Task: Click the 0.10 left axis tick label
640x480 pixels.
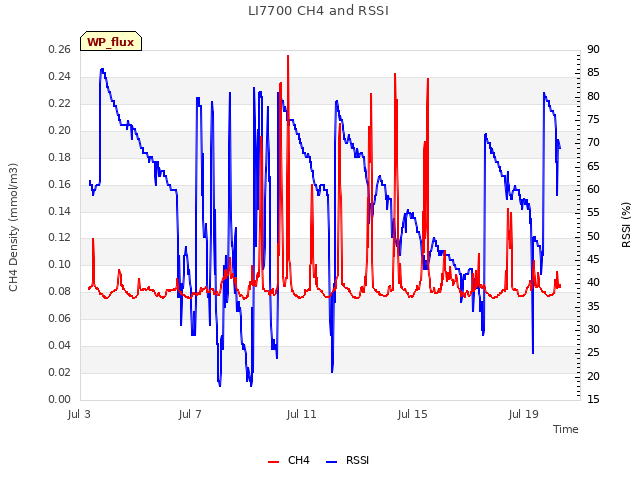Action: point(60,264)
